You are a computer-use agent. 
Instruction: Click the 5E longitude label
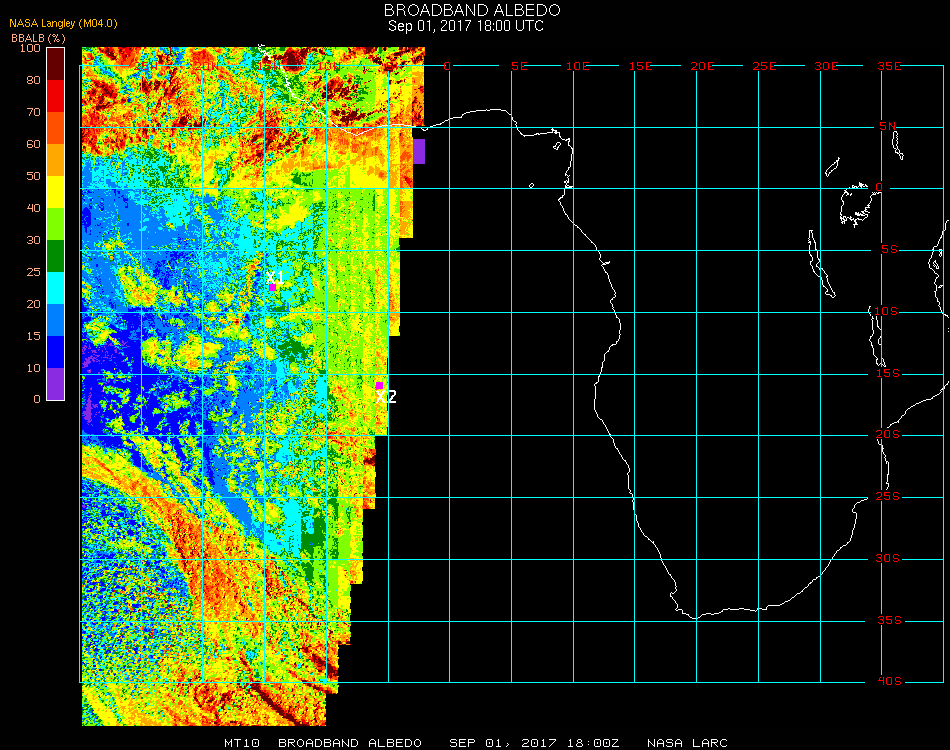519,66
